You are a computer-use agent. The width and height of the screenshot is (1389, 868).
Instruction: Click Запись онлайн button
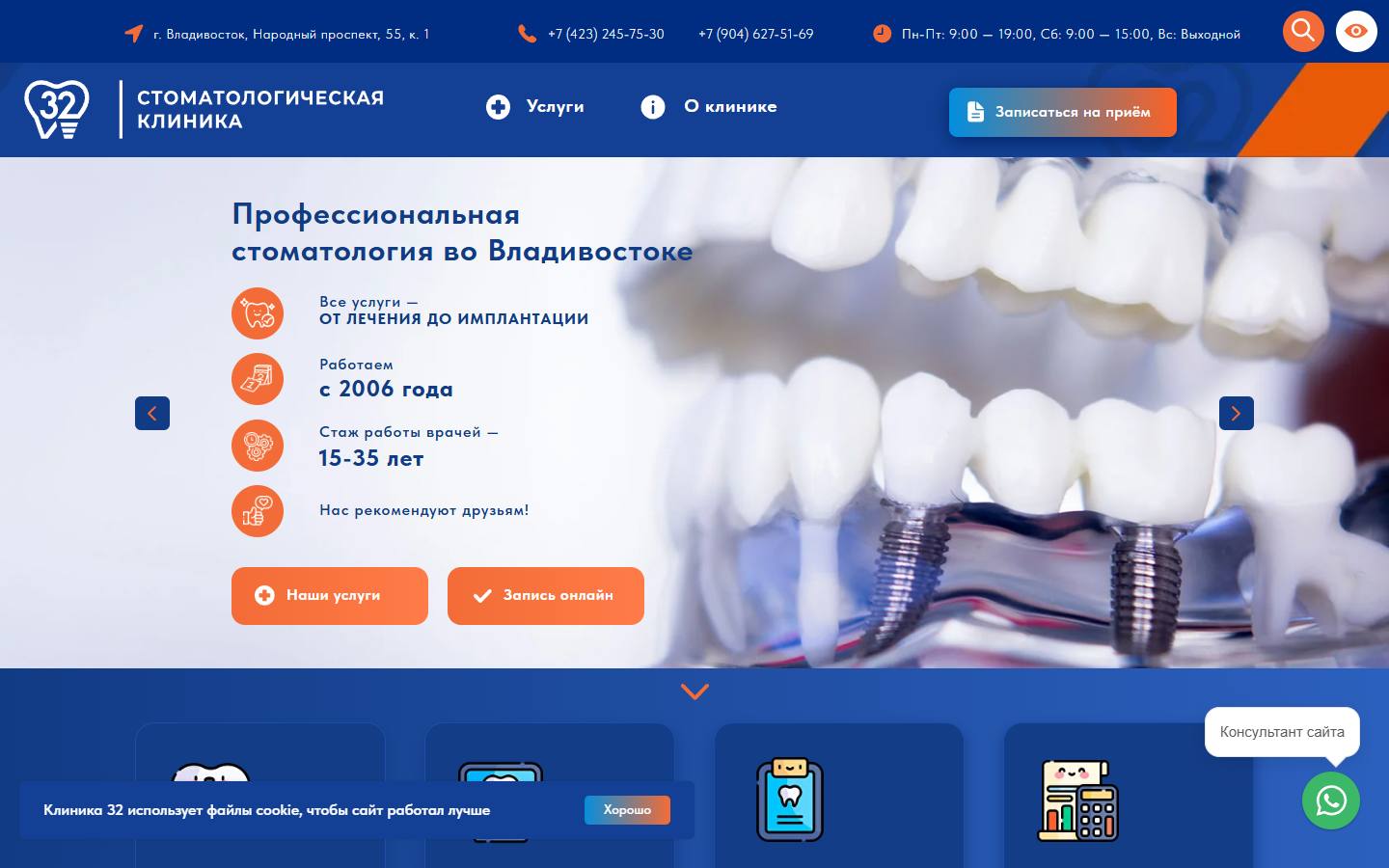tap(546, 596)
